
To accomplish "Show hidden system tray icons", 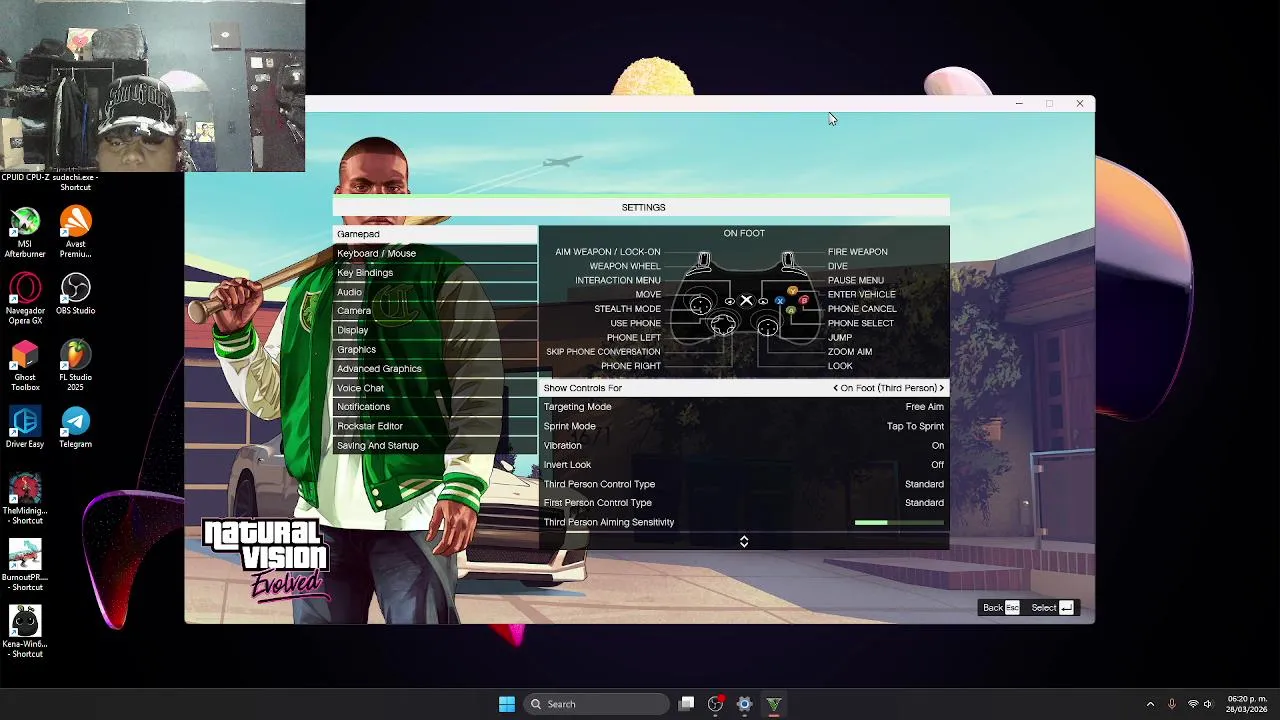I will pyautogui.click(x=1150, y=704).
